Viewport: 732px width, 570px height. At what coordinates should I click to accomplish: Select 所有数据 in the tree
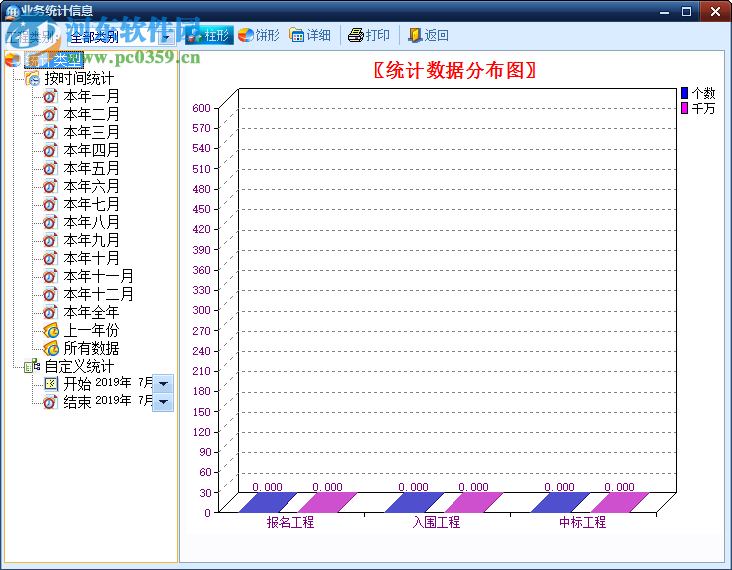(91, 348)
